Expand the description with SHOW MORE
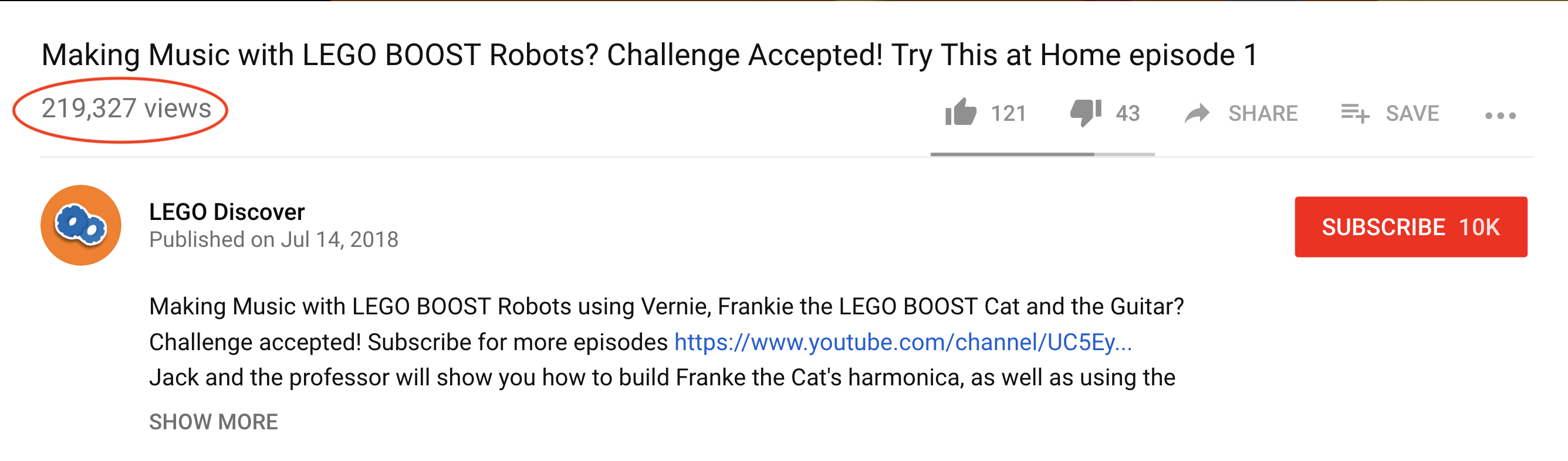This screenshot has height=461, width=1568. tap(213, 422)
